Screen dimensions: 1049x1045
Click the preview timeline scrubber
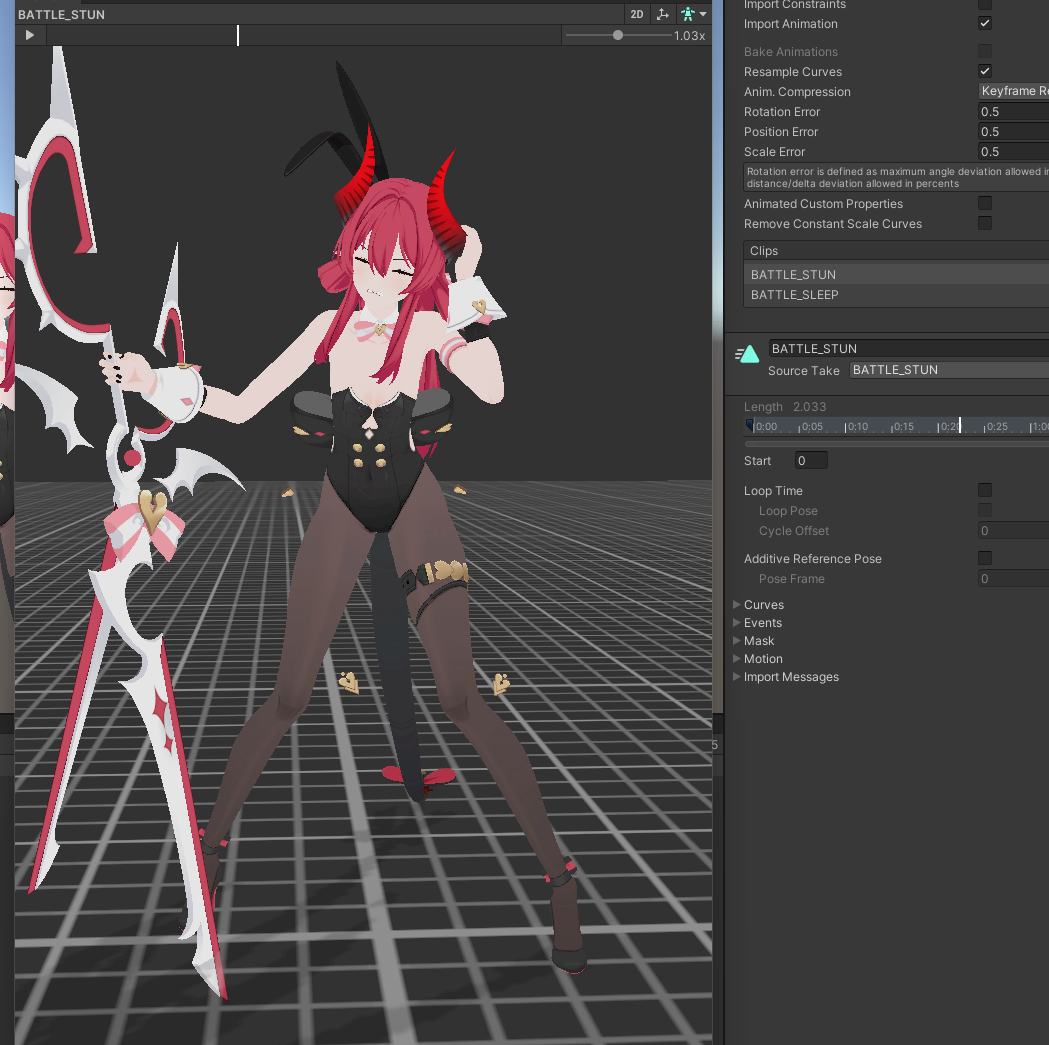point(237,35)
